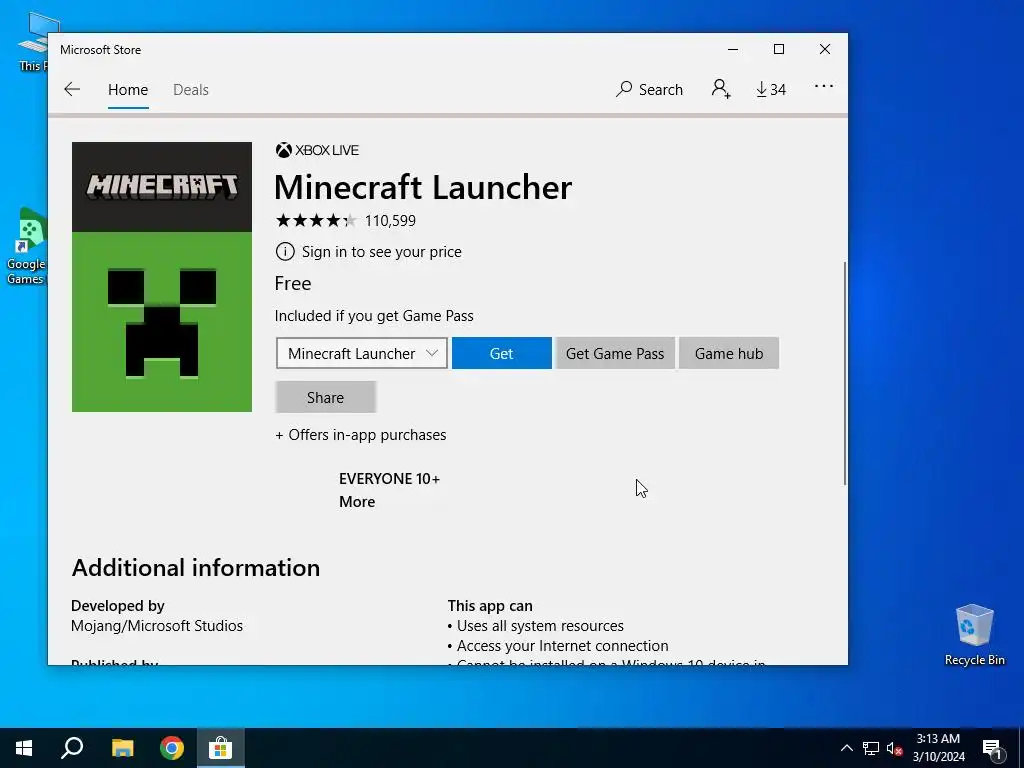Open the Windows Start menu
Image resolution: width=1024 pixels, height=768 pixels.
pyautogui.click(x=24, y=748)
